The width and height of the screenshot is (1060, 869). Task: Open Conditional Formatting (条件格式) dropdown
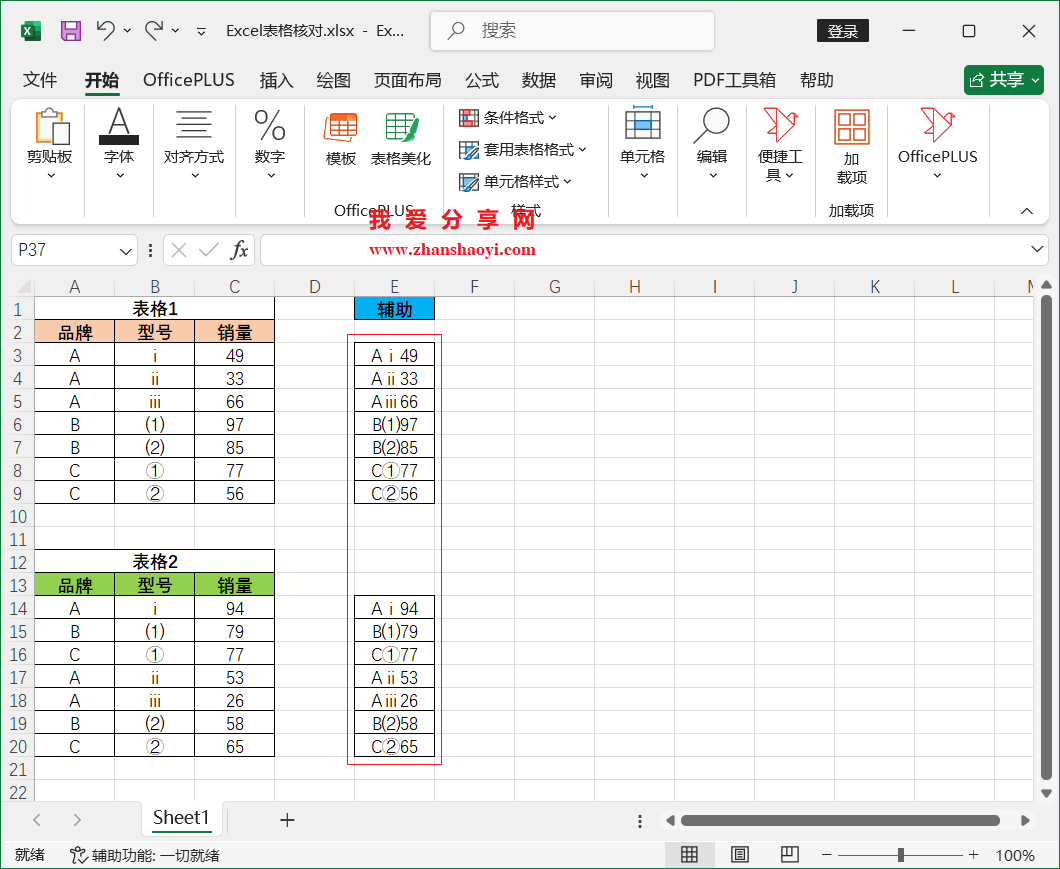pos(508,118)
